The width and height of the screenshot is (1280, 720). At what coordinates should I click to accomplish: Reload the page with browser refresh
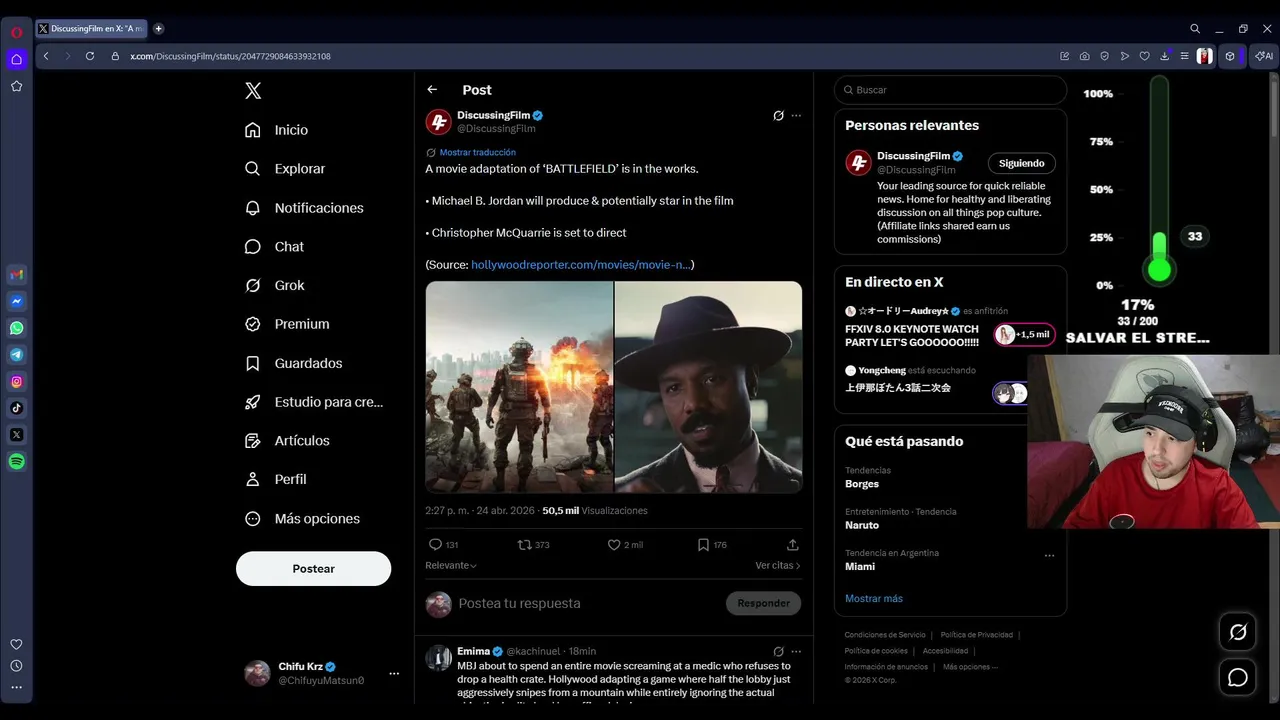(x=90, y=56)
